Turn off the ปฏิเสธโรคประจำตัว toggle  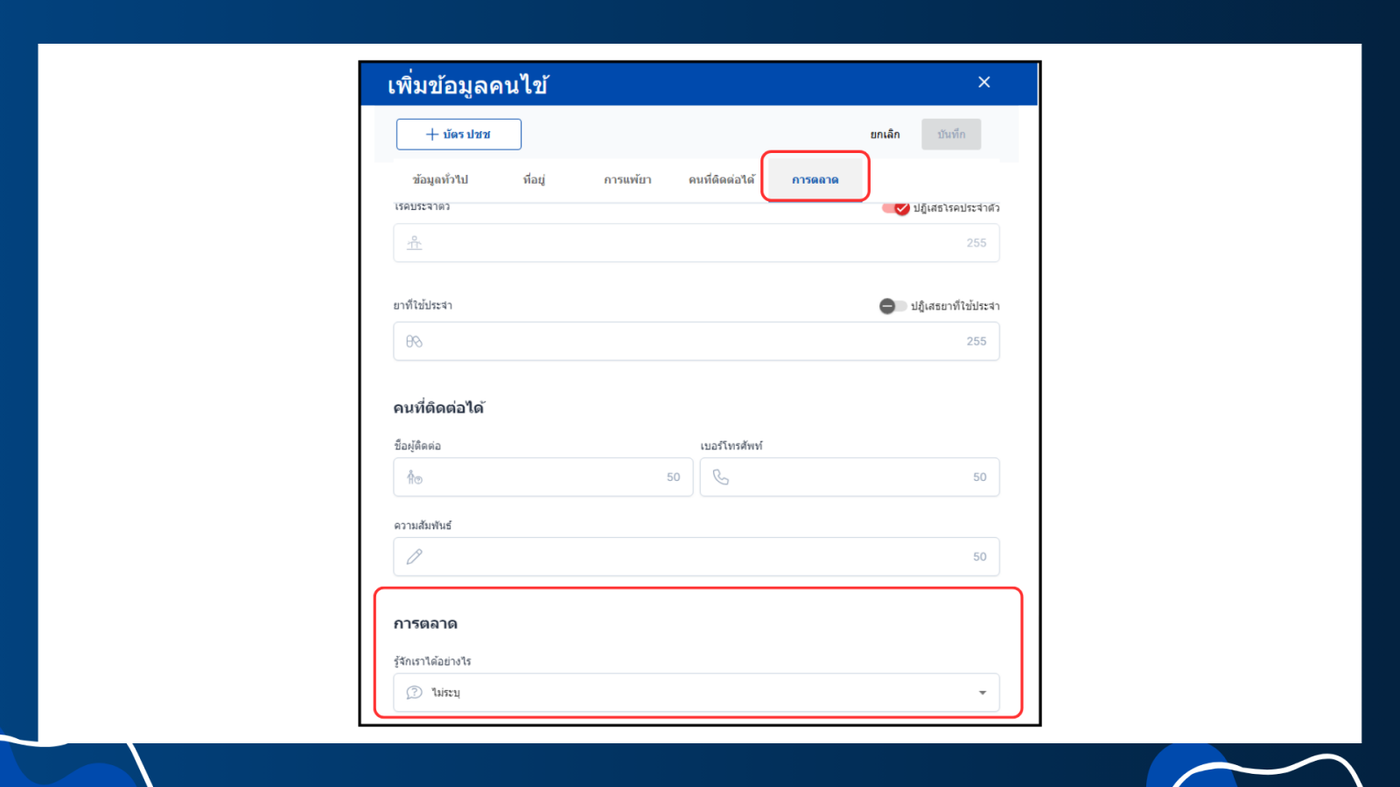click(895, 208)
